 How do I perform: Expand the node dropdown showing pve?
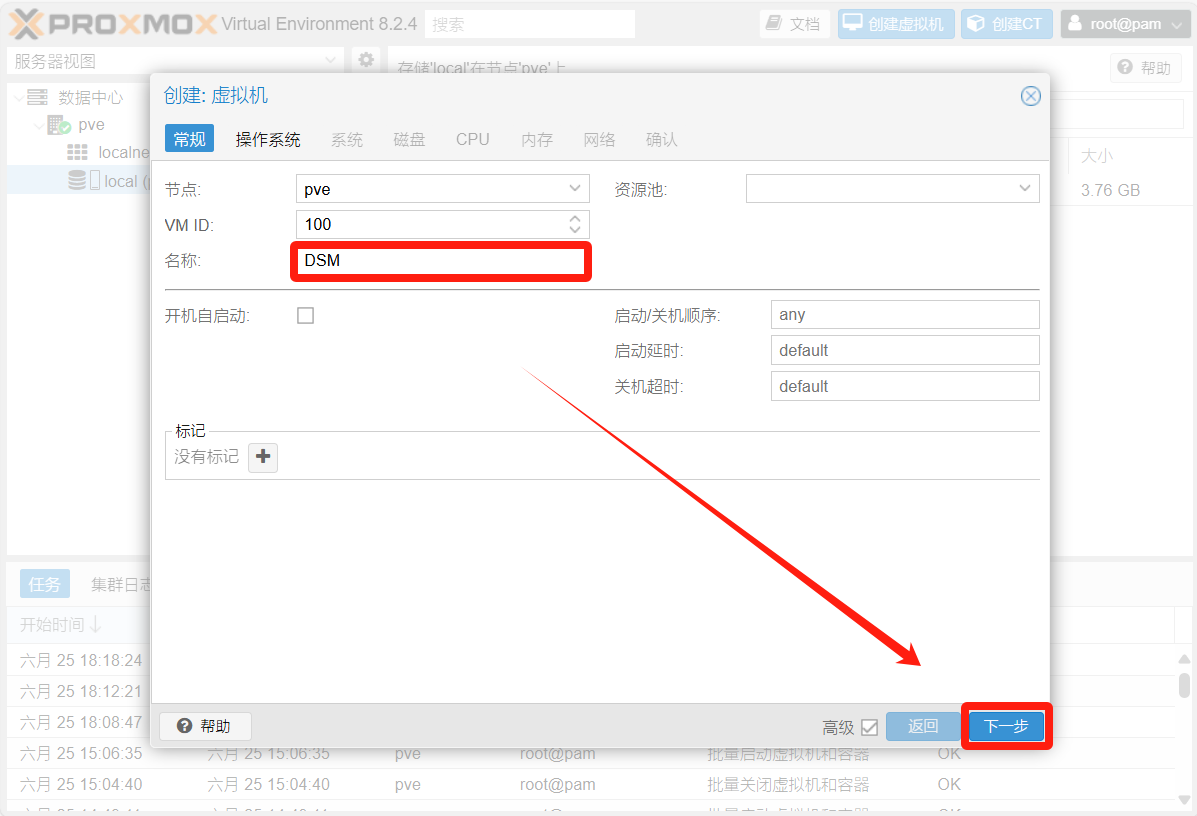[575, 189]
